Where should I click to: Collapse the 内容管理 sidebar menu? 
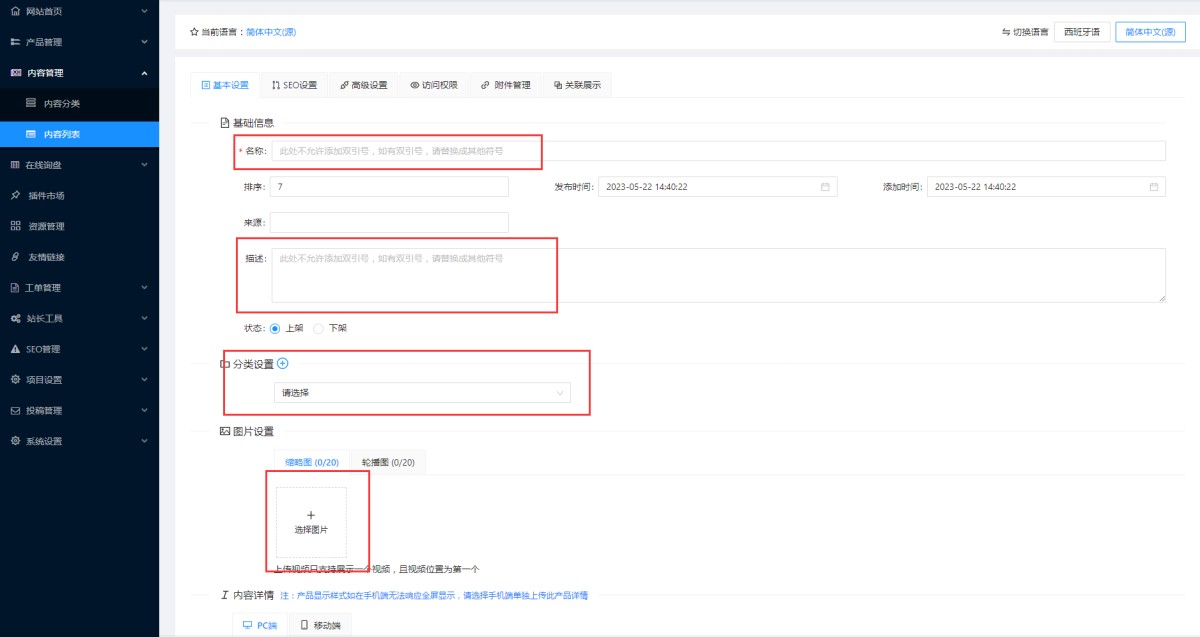click(x=79, y=73)
